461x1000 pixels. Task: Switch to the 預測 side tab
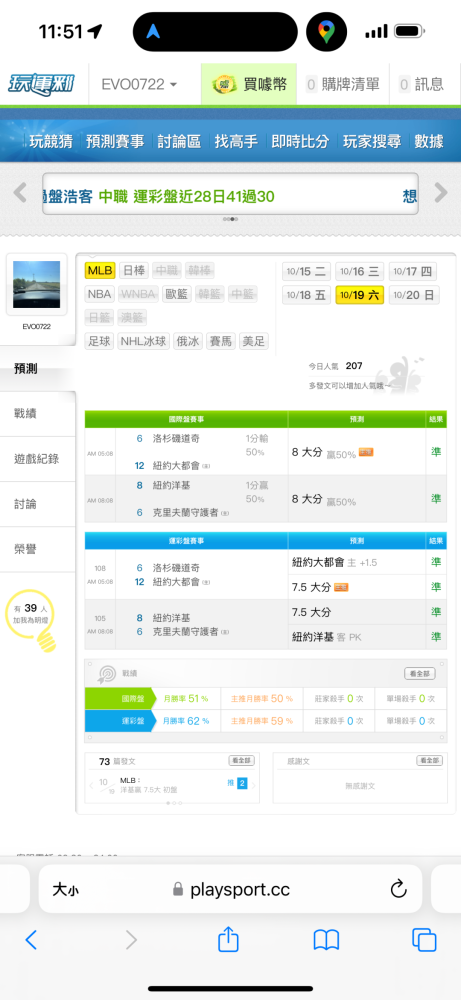[x=38, y=369]
